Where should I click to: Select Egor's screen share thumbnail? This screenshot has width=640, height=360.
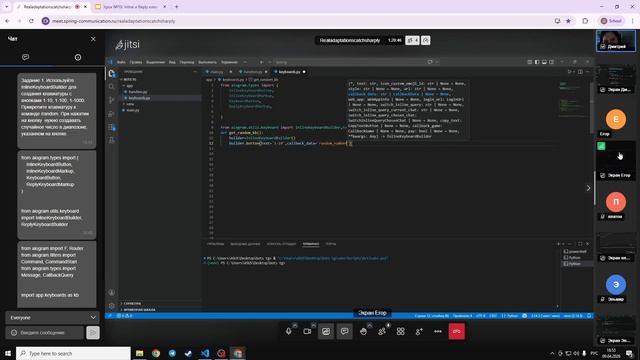[x=616, y=160]
